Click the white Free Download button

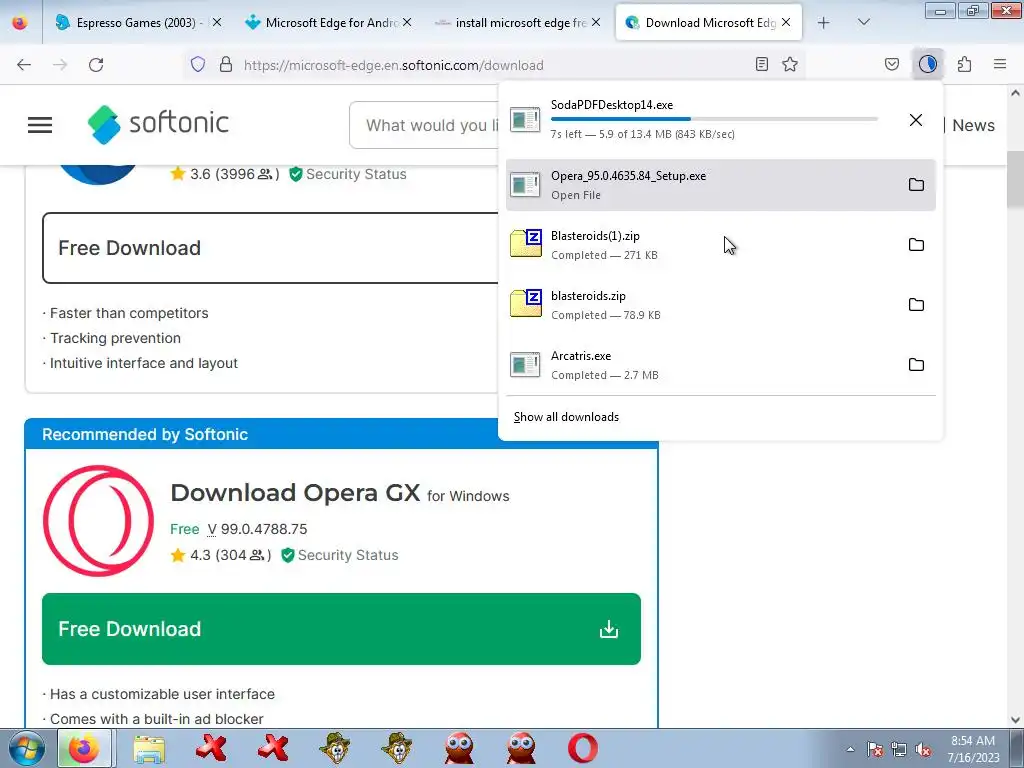270,248
